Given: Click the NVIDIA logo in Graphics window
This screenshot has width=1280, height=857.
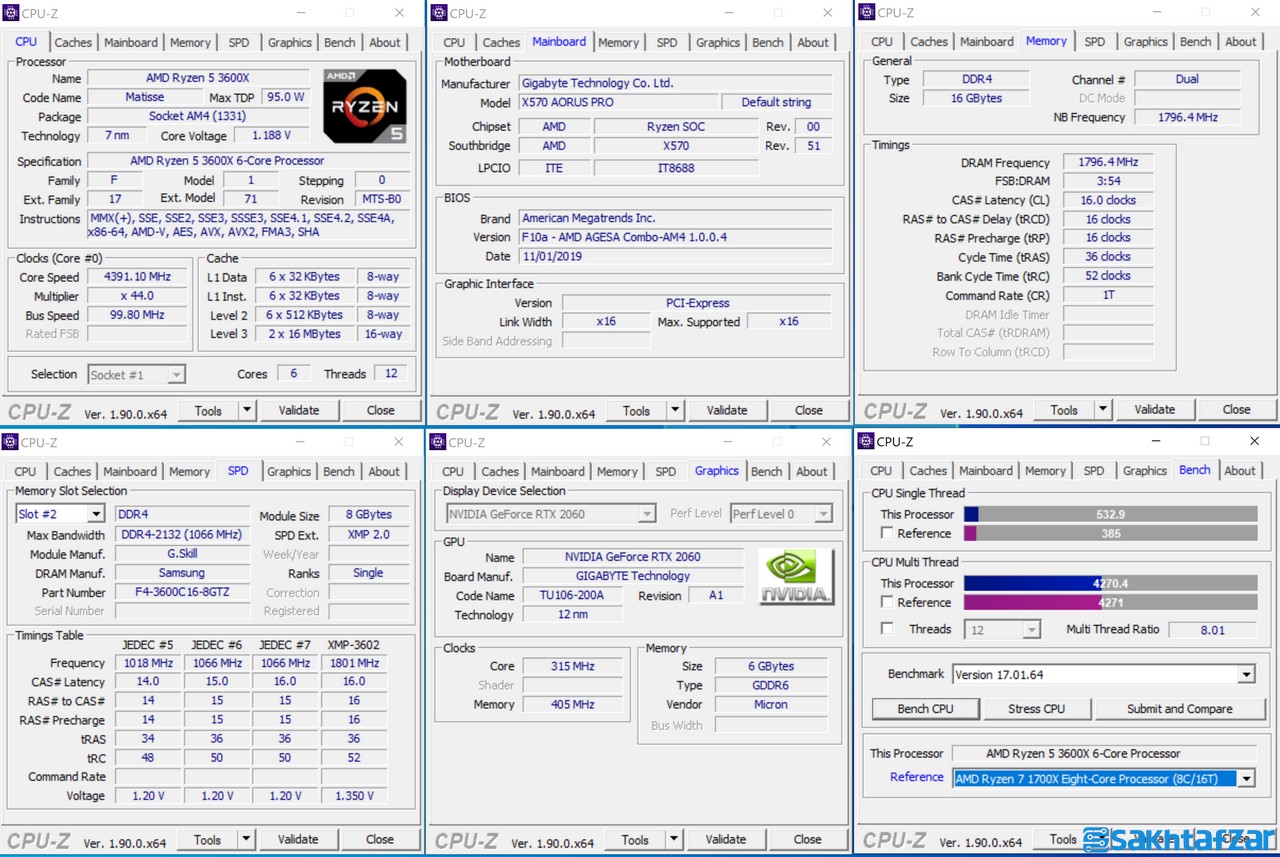Looking at the screenshot, I should click(795, 577).
